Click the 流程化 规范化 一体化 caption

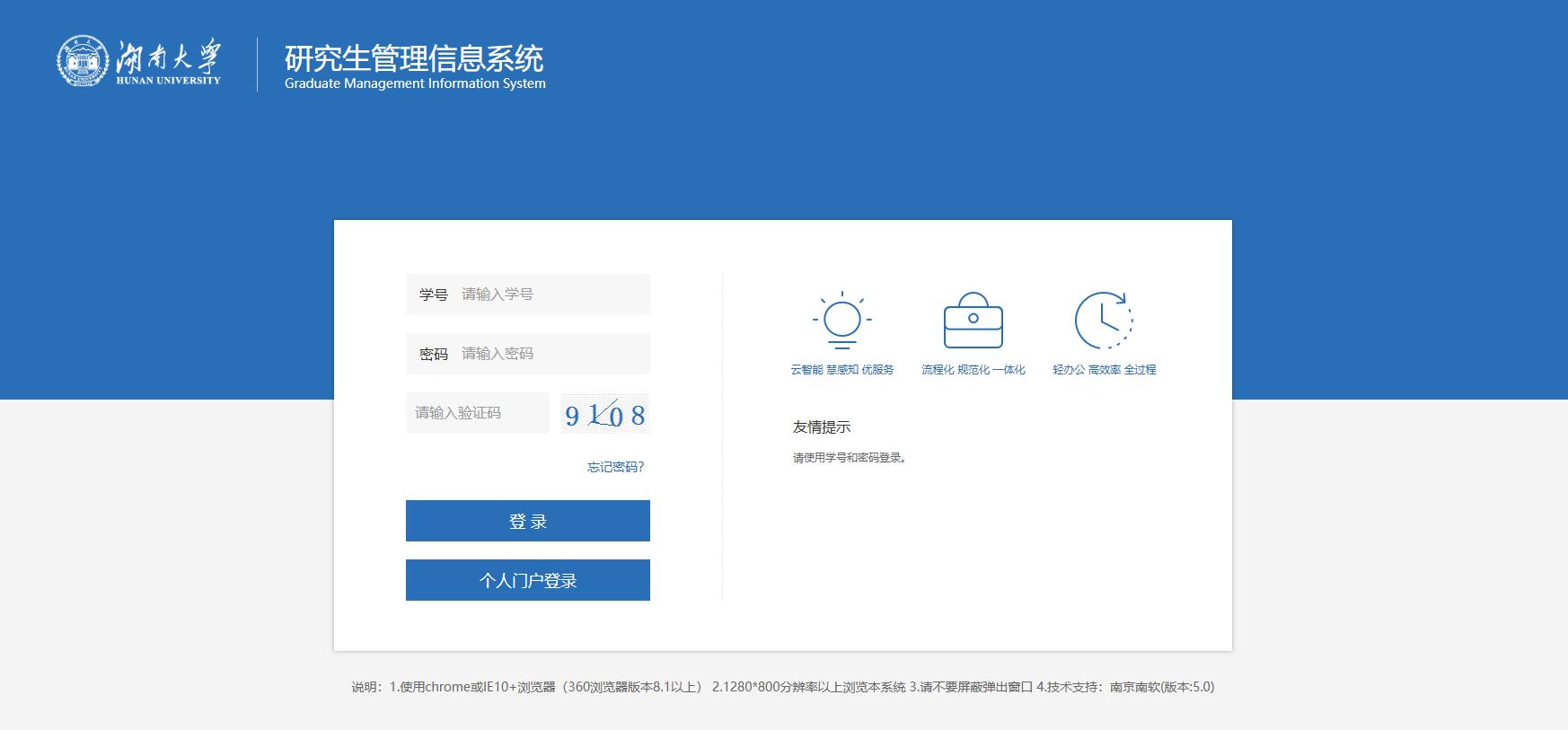coord(973,370)
